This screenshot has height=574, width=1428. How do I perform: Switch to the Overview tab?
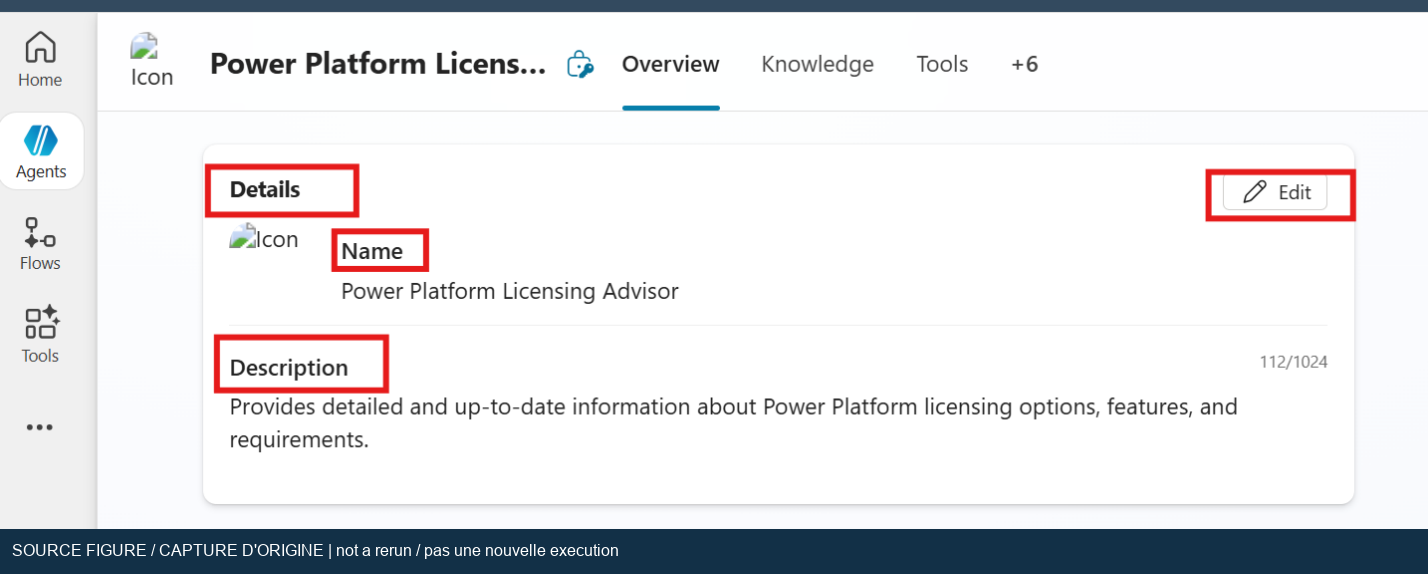tap(670, 65)
